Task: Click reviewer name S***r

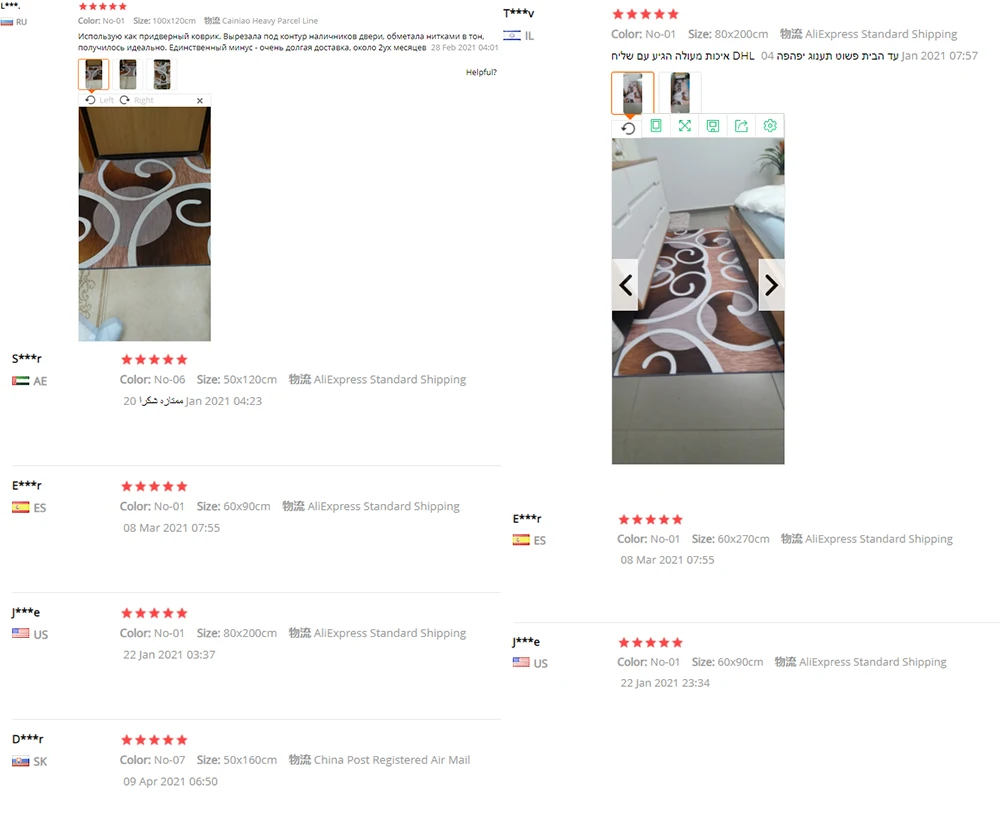Action: tap(27, 358)
